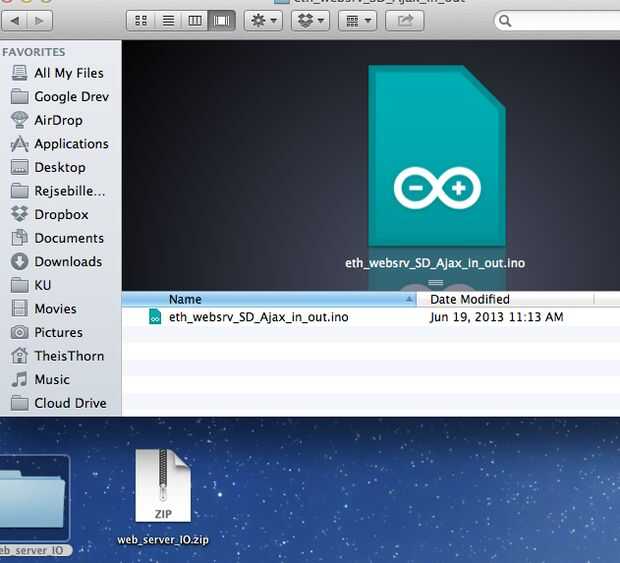
Task: Open Movies in sidebar
Action: tap(43, 309)
